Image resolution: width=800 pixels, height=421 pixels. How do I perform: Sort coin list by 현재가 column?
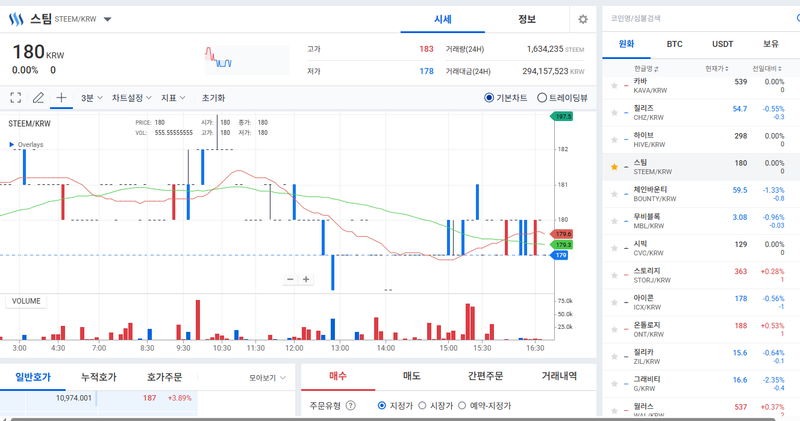pyautogui.click(x=716, y=69)
